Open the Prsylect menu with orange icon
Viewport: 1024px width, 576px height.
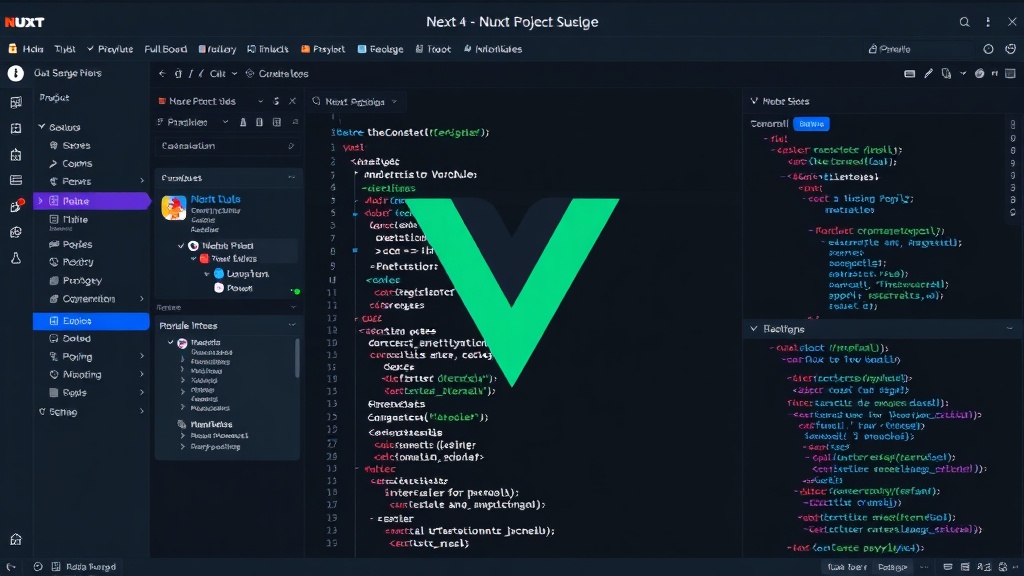pos(323,49)
